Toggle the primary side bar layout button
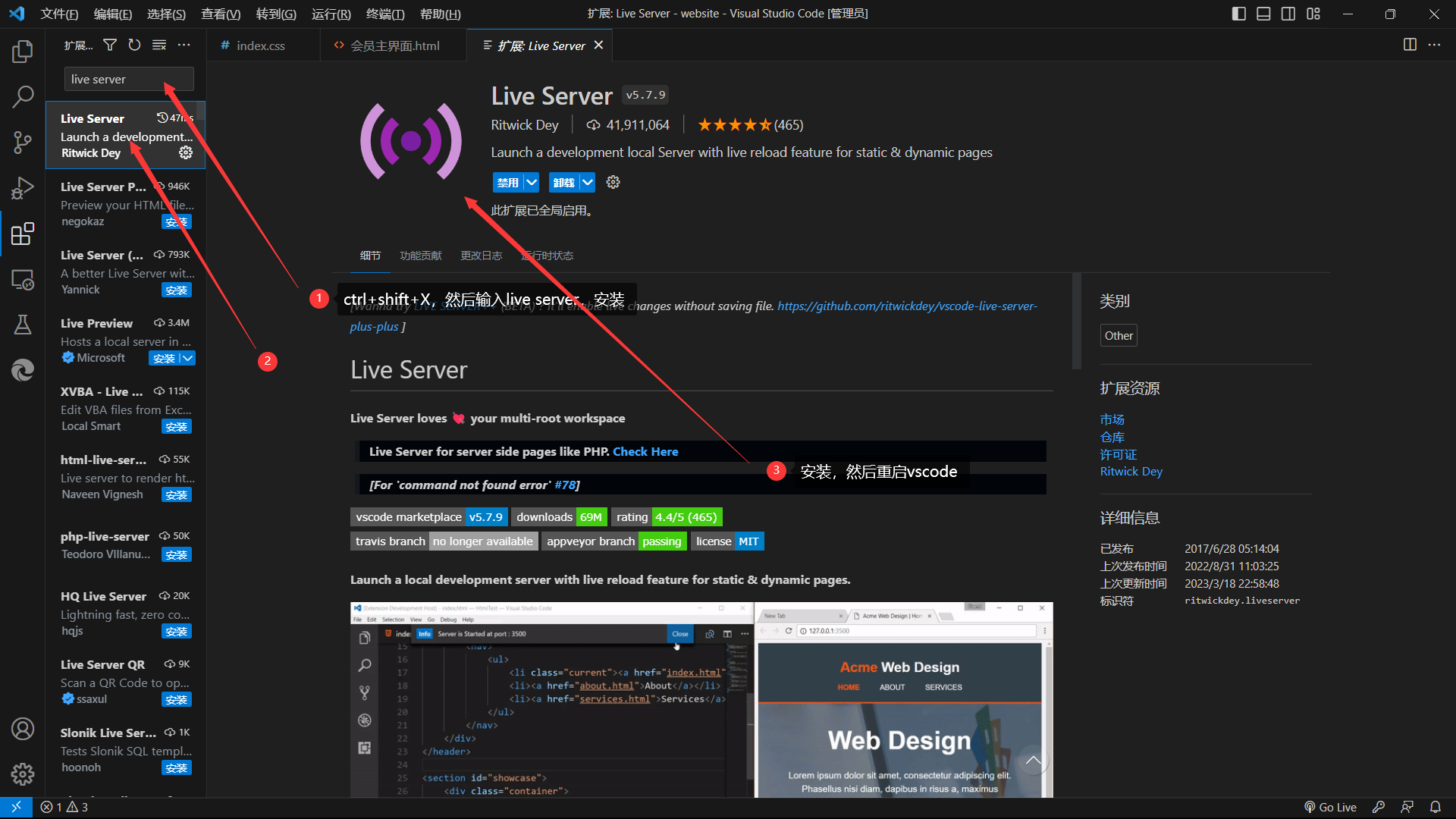This screenshot has height=819, width=1456. point(1238,14)
